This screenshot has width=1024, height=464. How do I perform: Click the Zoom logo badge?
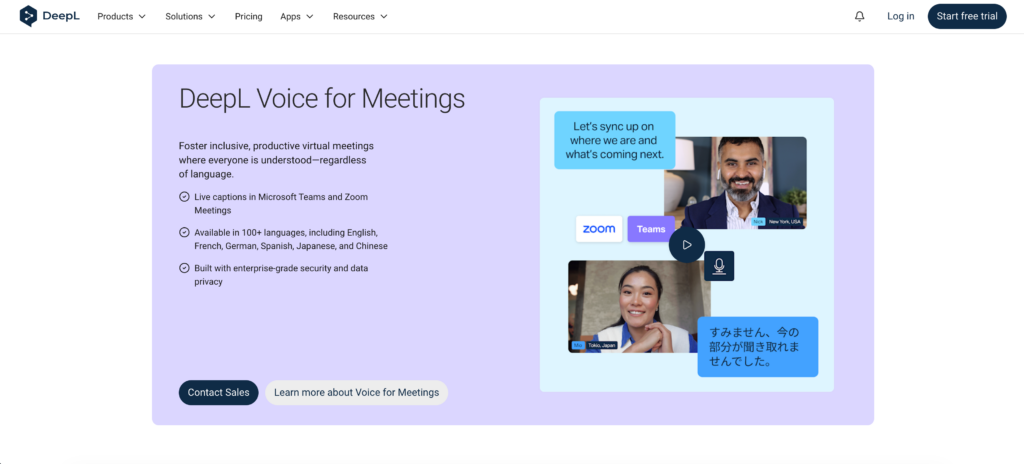coord(599,229)
